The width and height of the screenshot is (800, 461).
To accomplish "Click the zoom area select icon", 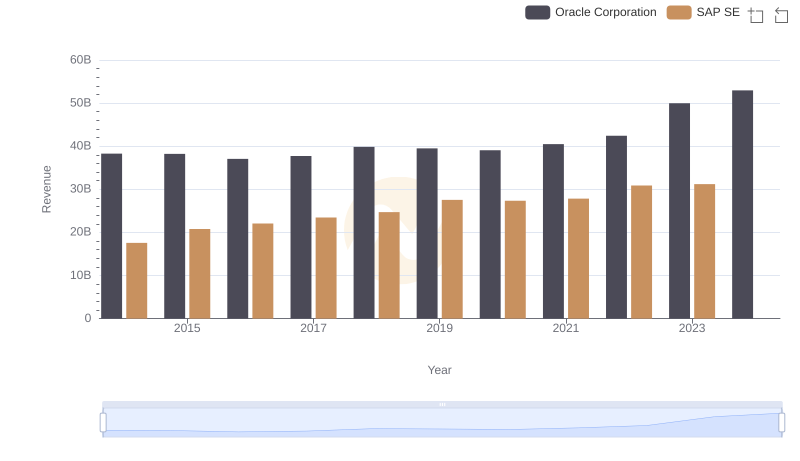I will (x=756, y=15).
